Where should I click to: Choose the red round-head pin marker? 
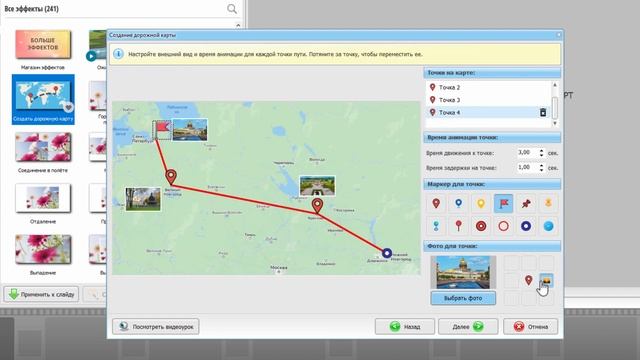point(459,226)
